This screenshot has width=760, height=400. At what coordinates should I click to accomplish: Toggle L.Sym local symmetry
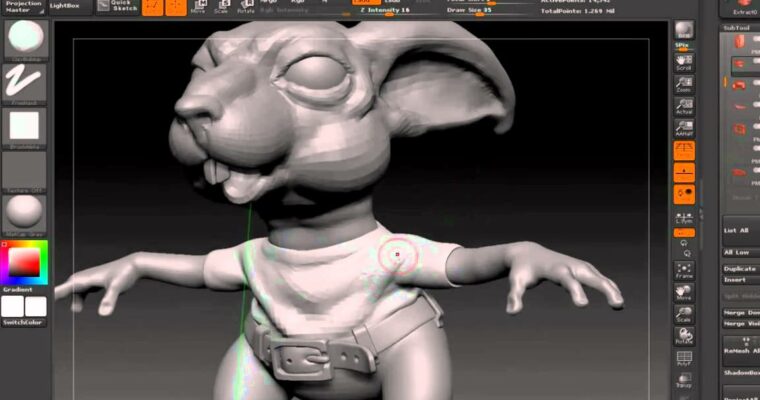pyautogui.click(x=684, y=217)
